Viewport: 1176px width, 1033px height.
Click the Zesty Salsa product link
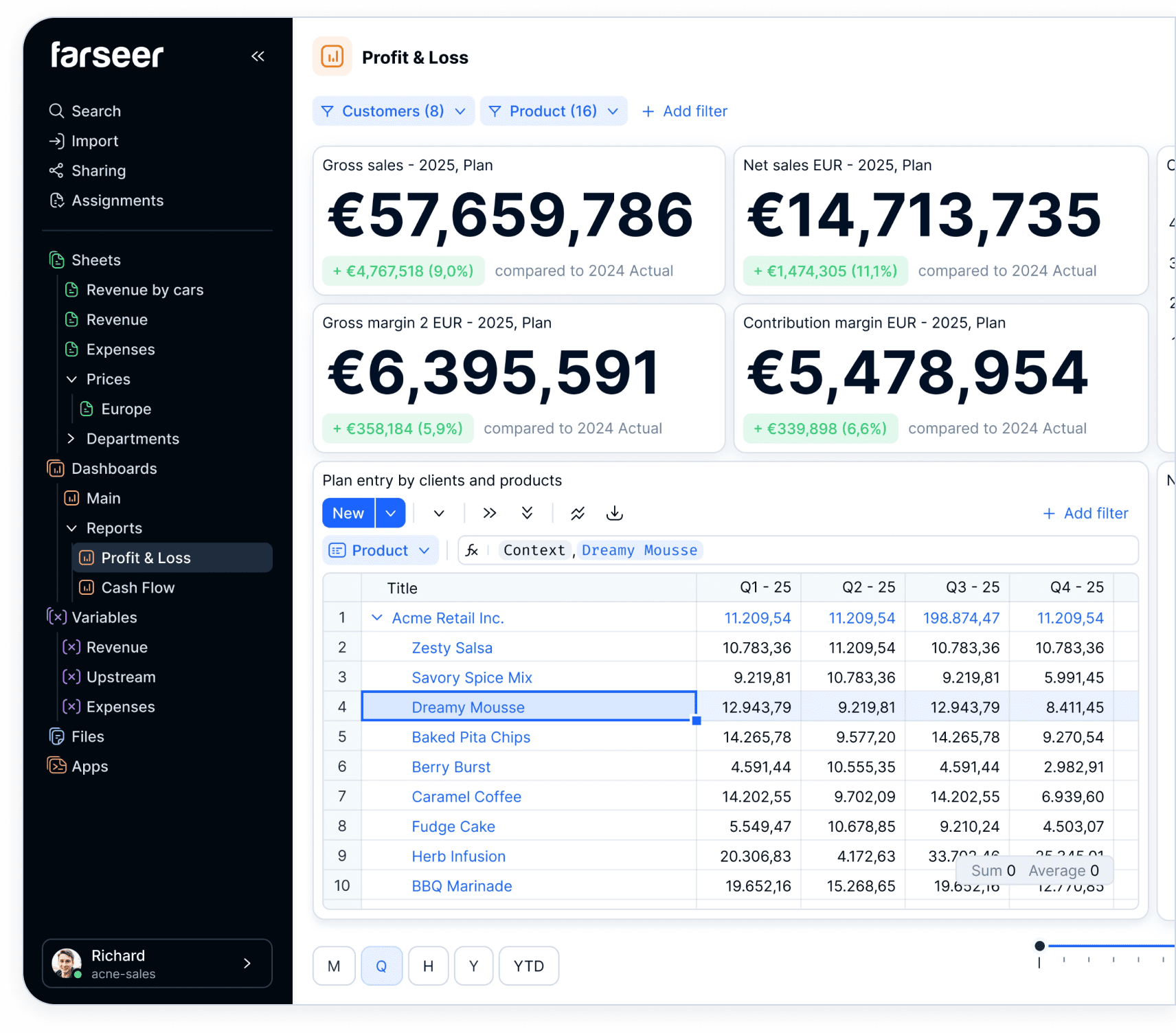point(452,648)
